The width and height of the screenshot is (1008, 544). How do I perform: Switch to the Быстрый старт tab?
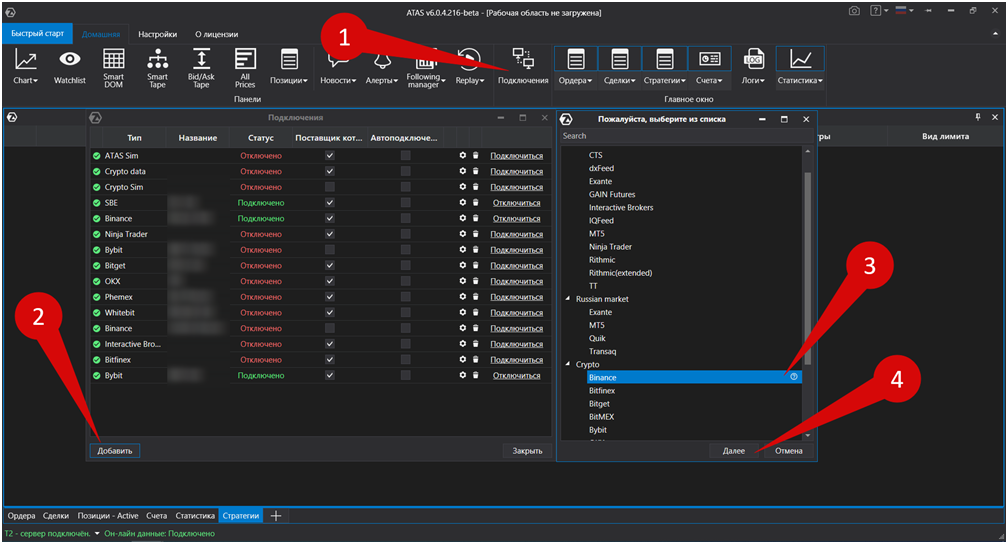[37, 33]
